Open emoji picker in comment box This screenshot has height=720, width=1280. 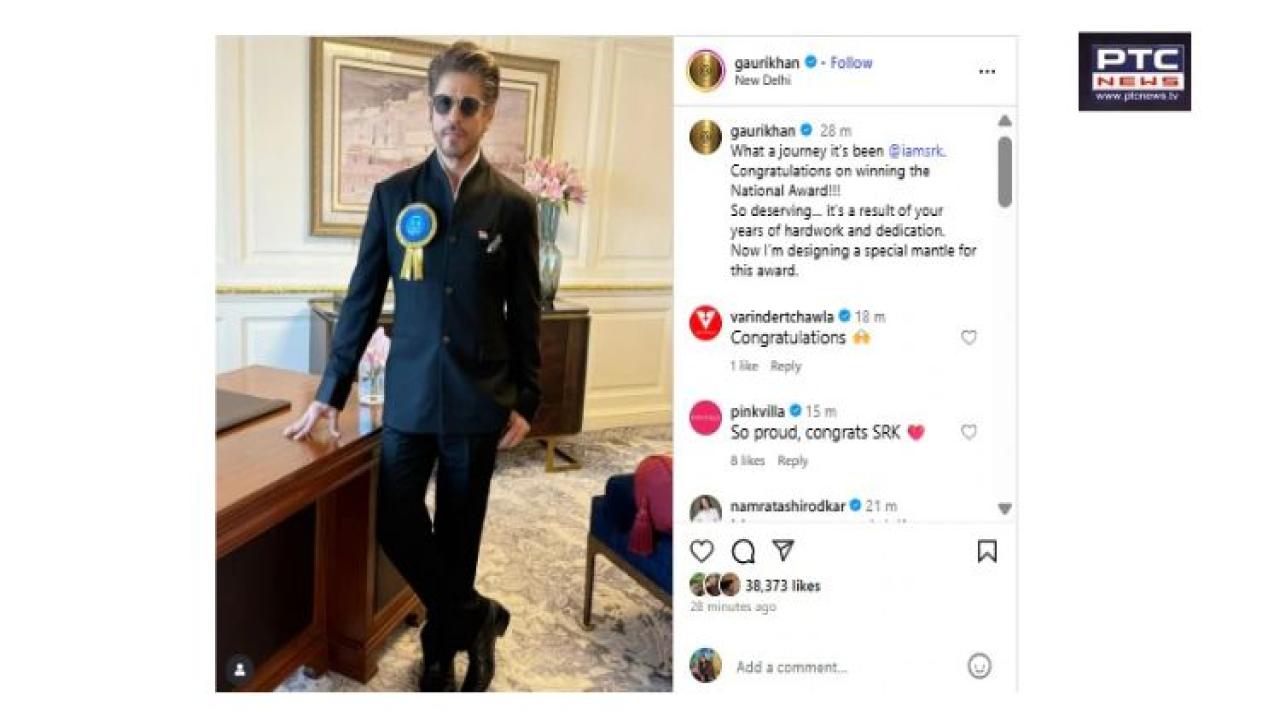(979, 666)
